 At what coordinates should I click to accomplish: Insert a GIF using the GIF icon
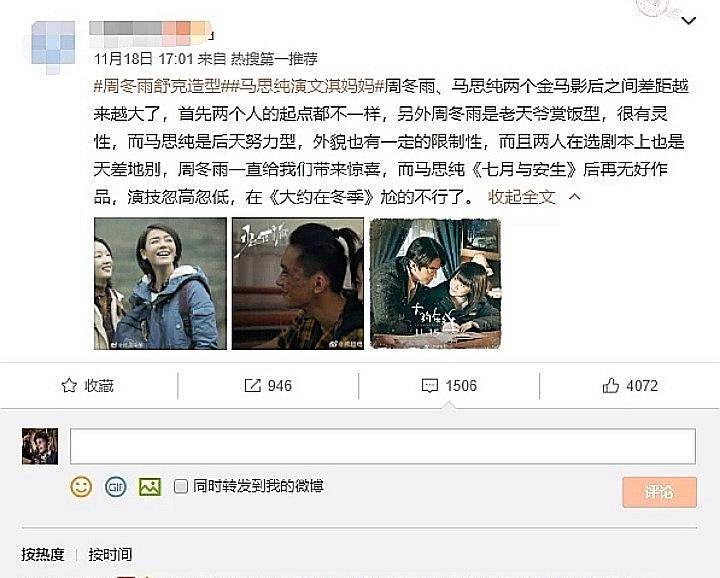(115, 487)
